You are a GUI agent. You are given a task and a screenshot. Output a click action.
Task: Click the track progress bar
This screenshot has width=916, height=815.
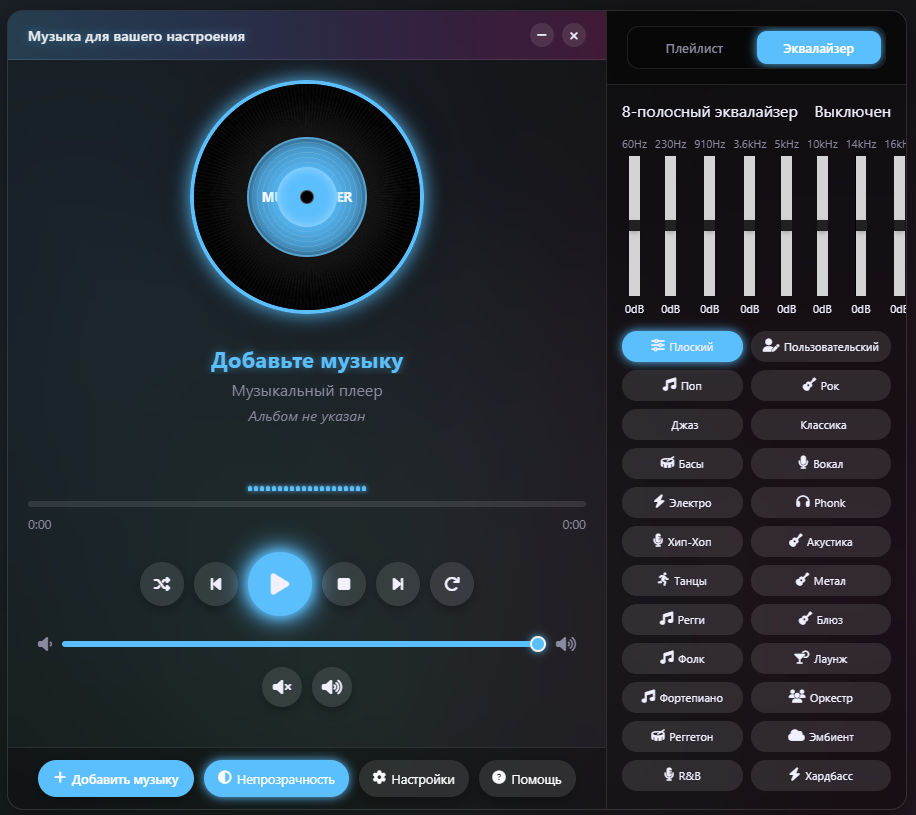pyautogui.click(x=306, y=504)
